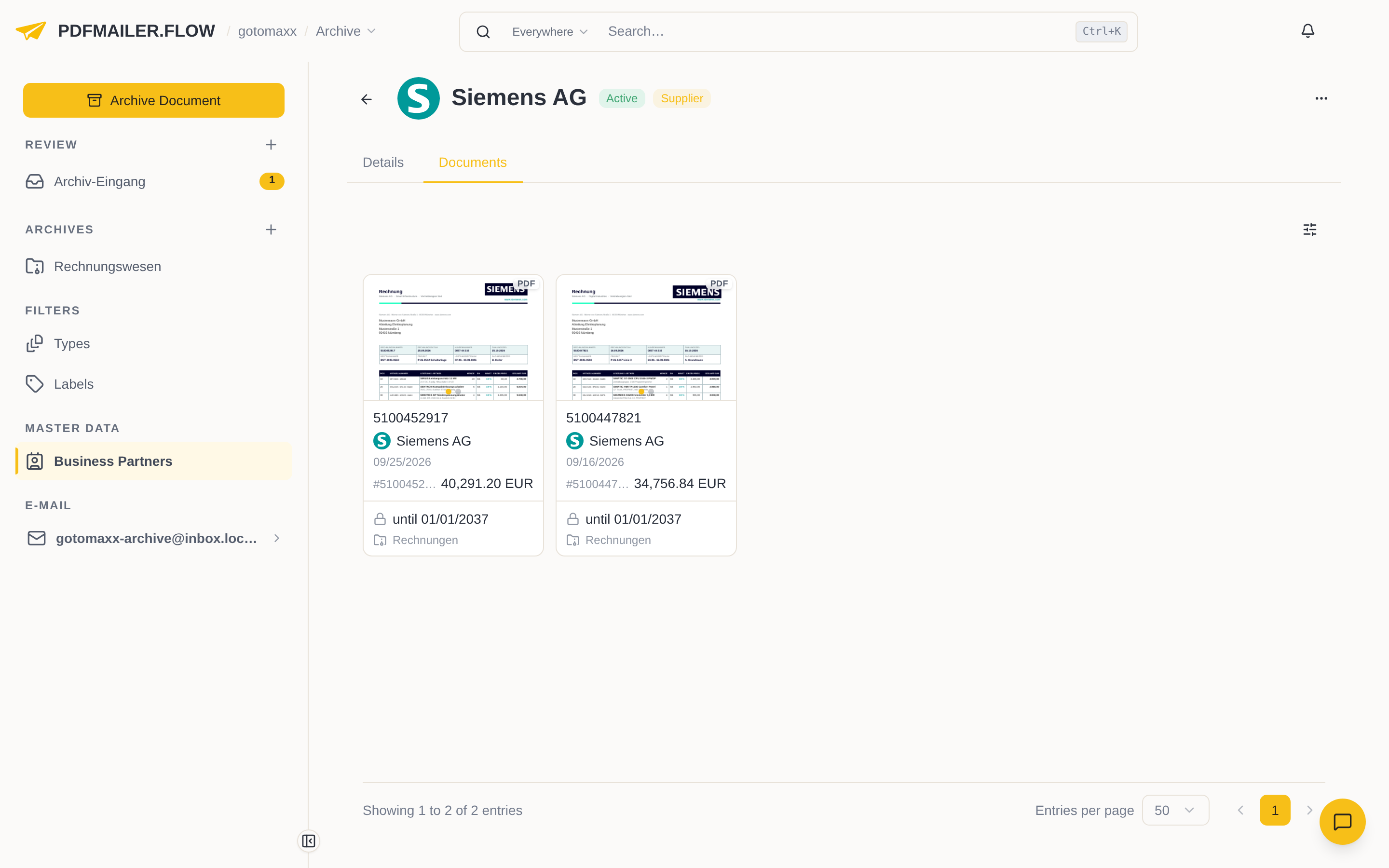
Task: Click lock icon on document 5100452917
Action: click(380, 519)
